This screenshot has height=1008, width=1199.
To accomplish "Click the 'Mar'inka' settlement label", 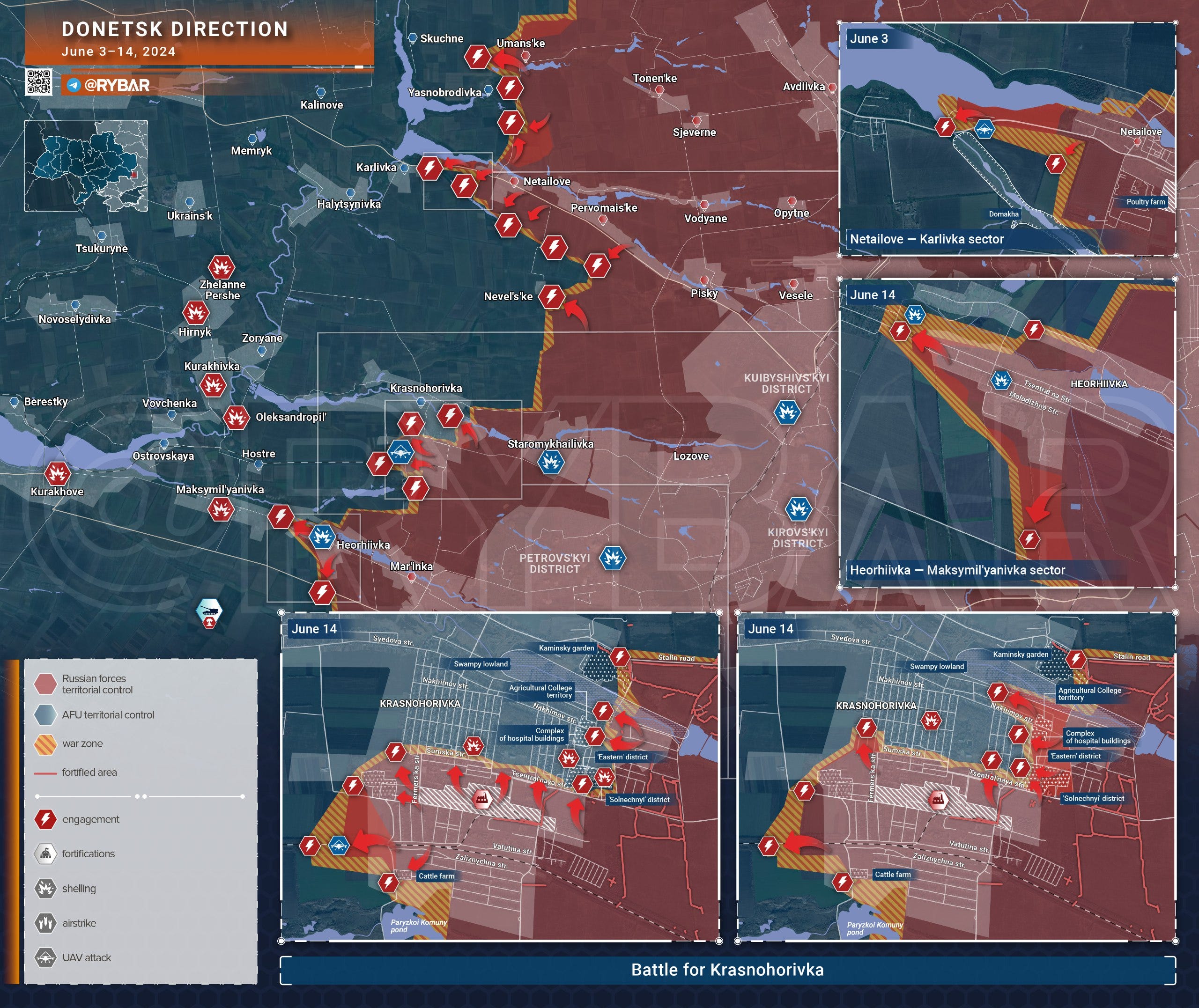I will pos(411,567).
